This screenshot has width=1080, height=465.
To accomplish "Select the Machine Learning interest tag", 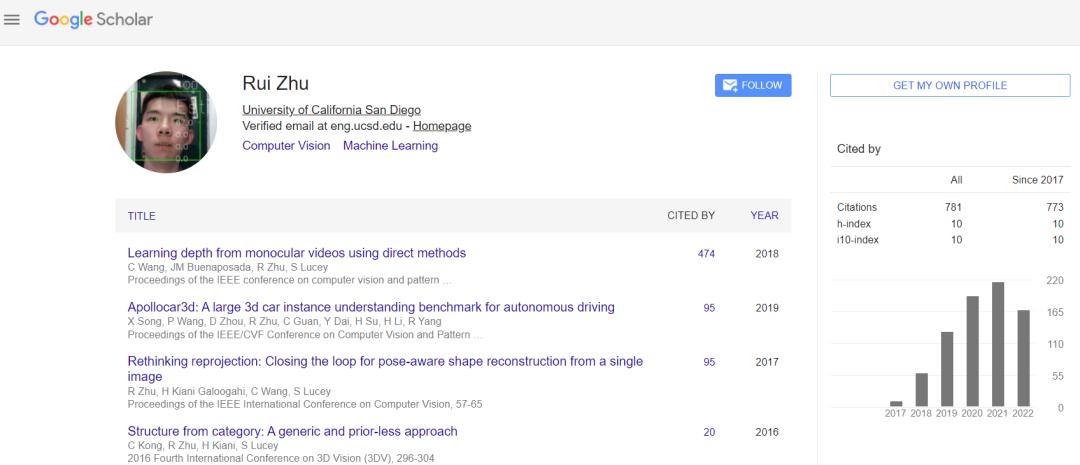I will [390, 146].
